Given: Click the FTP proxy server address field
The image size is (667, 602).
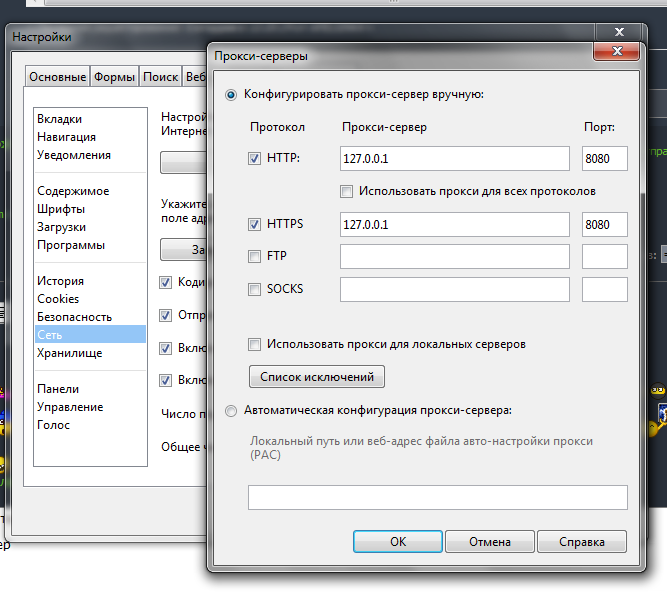Looking at the screenshot, I should [455, 256].
